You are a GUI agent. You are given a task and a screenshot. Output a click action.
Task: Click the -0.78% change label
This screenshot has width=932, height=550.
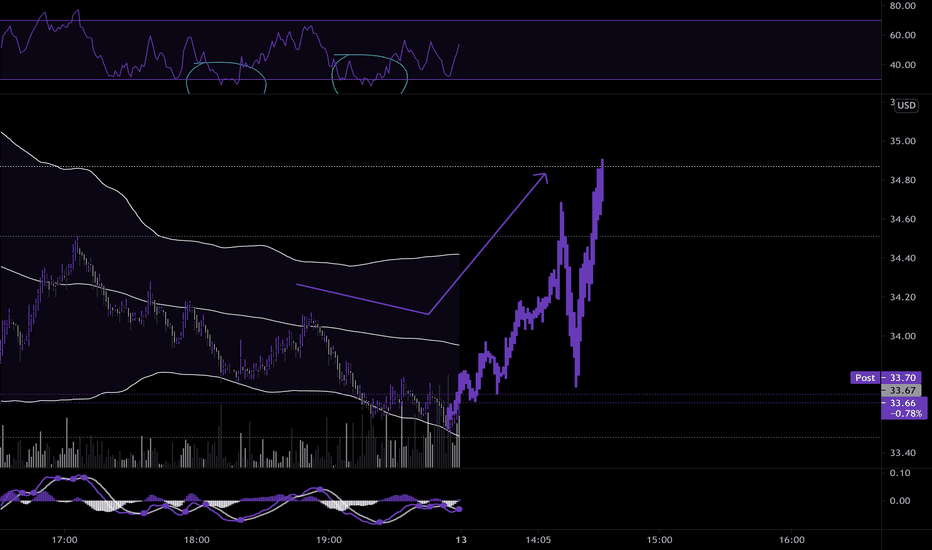click(x=907, y=413)
